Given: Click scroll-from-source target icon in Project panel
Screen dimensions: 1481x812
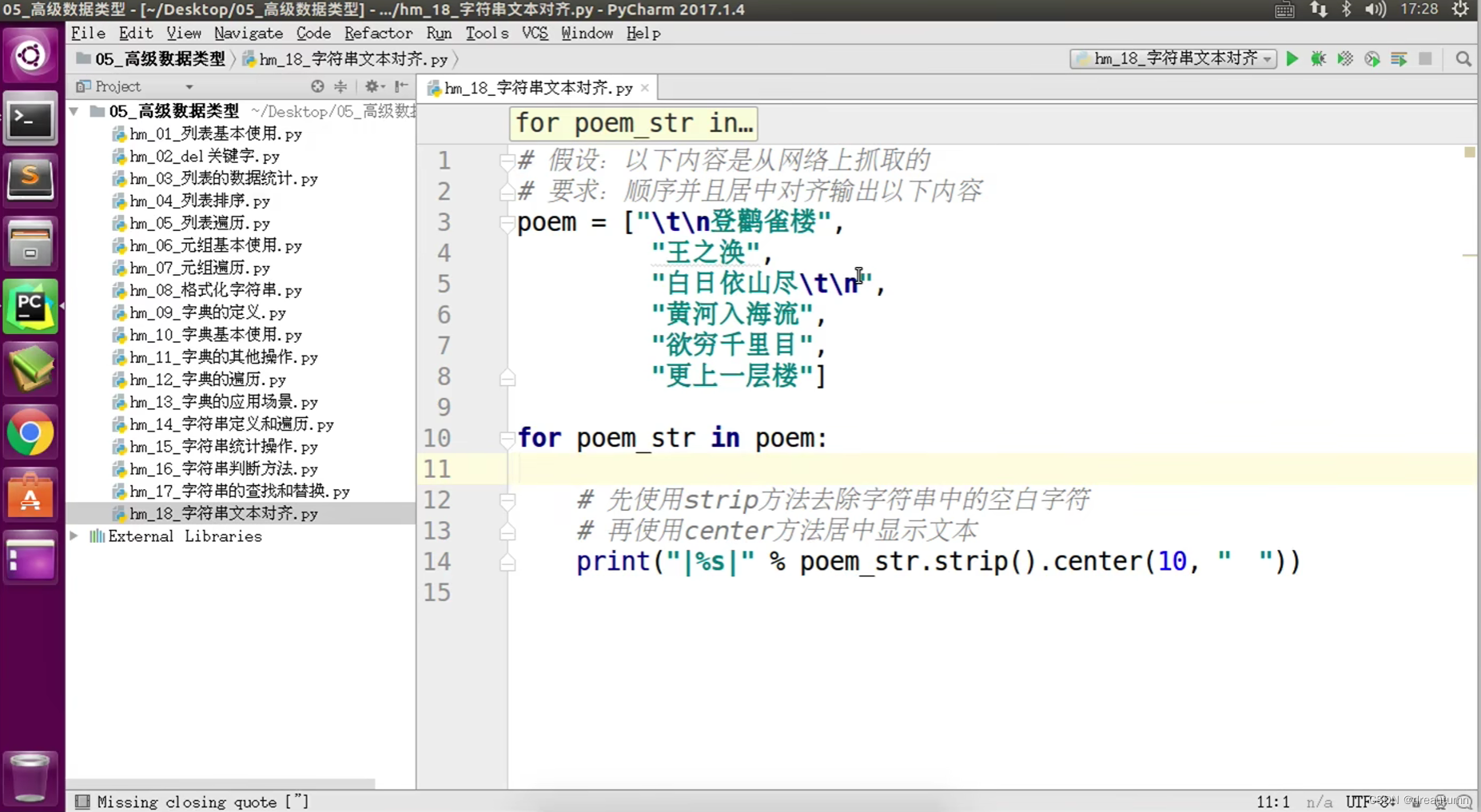Looking at the screenshot, I should click(x=317, y=86).
